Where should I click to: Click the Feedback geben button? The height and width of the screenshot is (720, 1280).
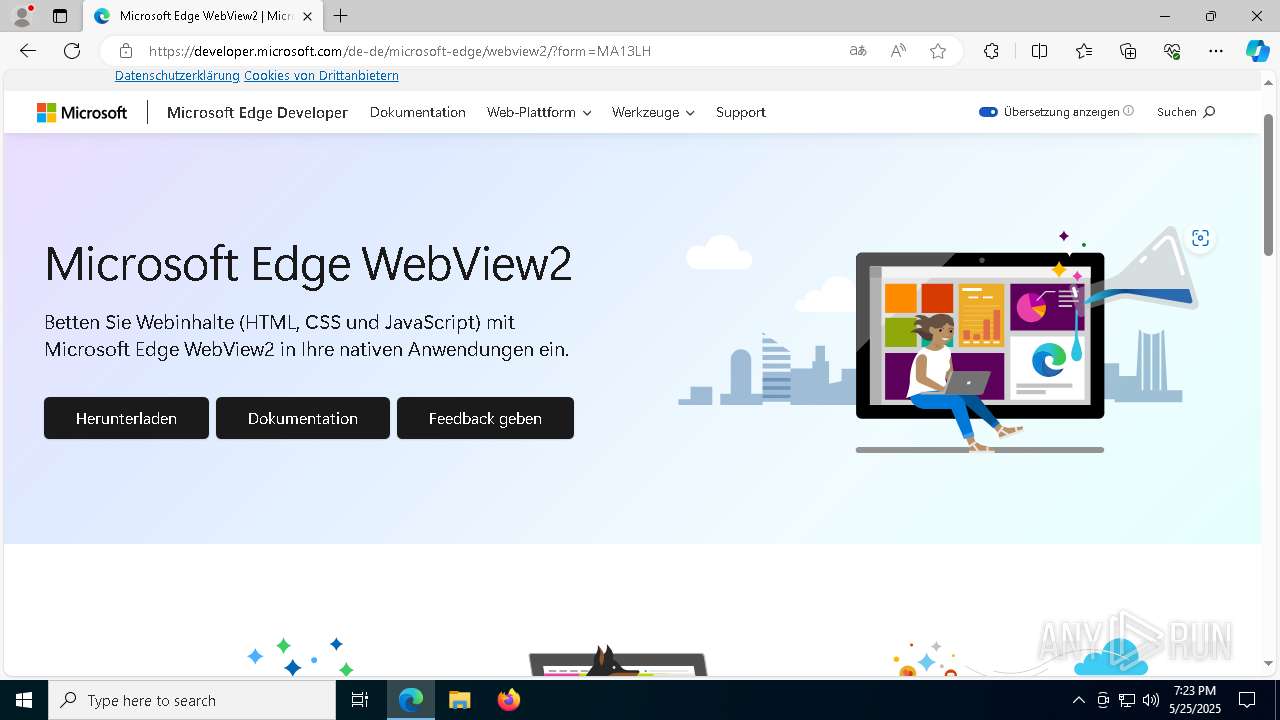click(485, 418)
